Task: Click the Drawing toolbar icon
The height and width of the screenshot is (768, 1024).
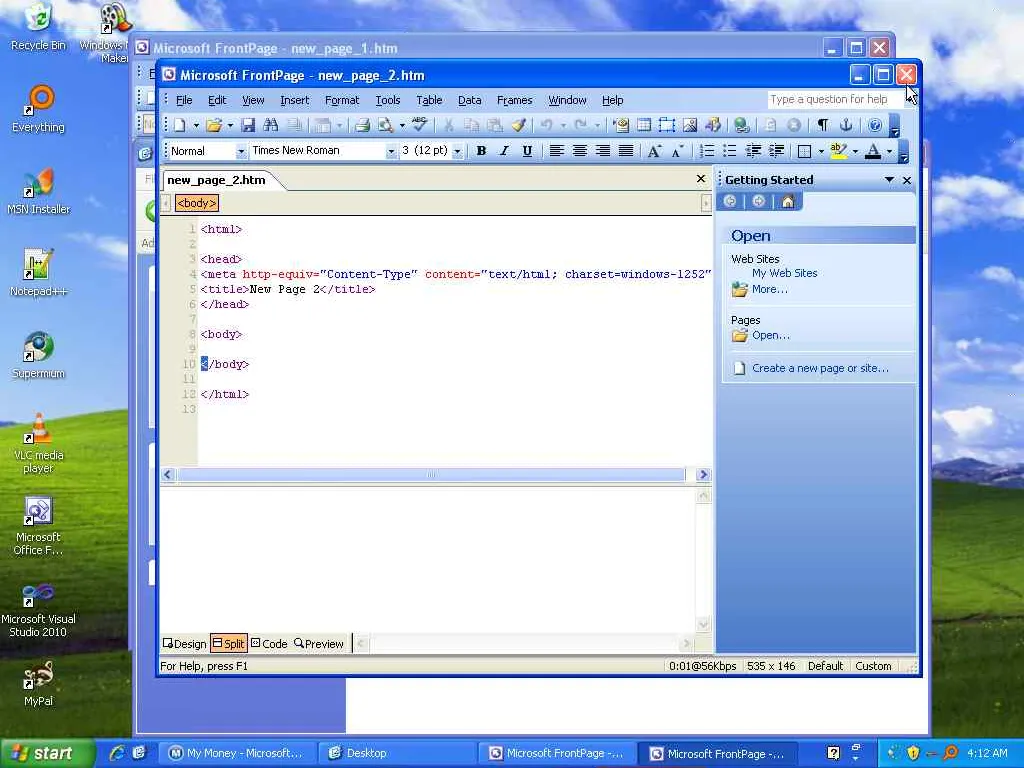Action: pos(712,125)
